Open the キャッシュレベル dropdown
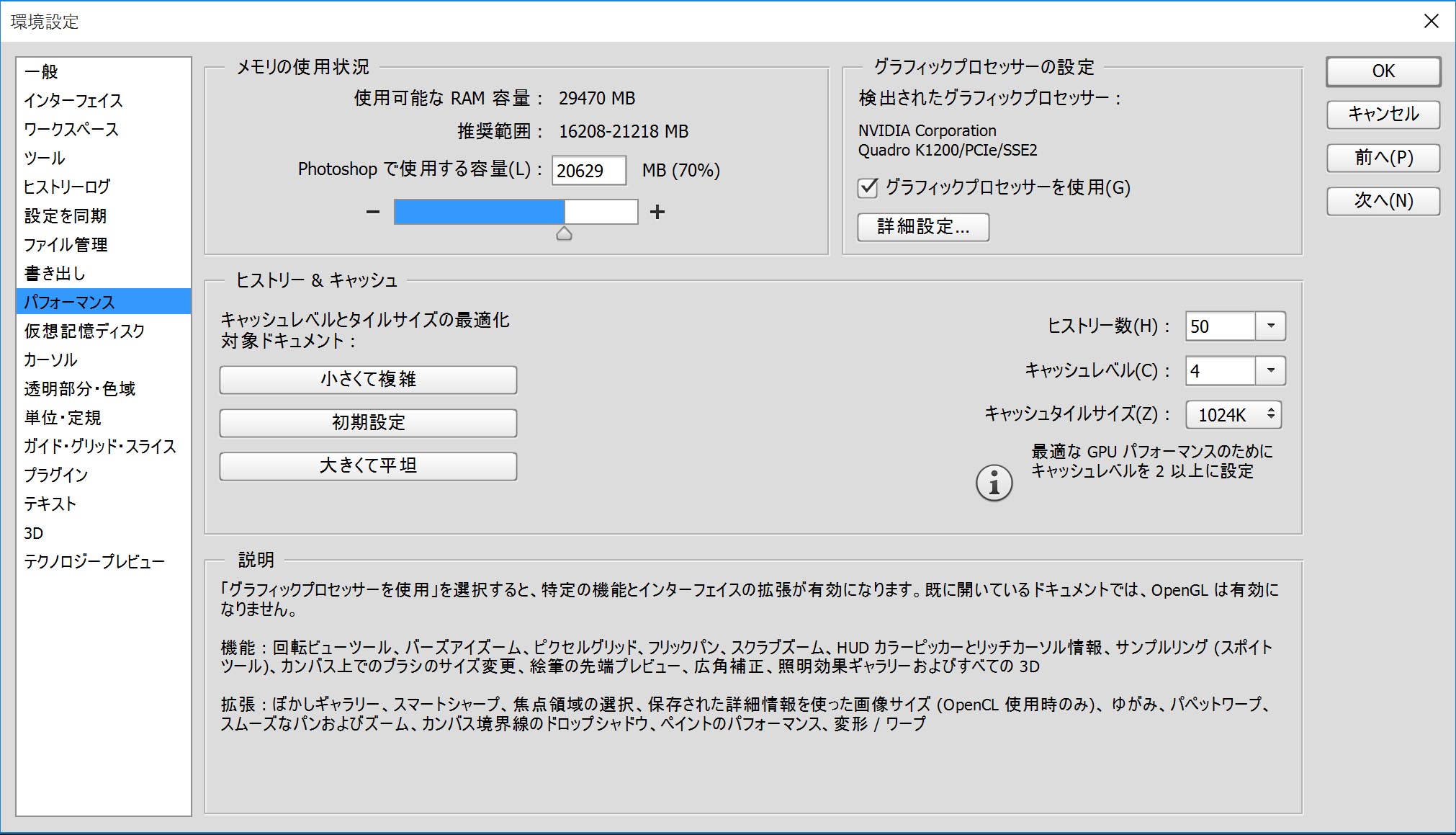This screenshot has width=1456, height=835. 1269,371
